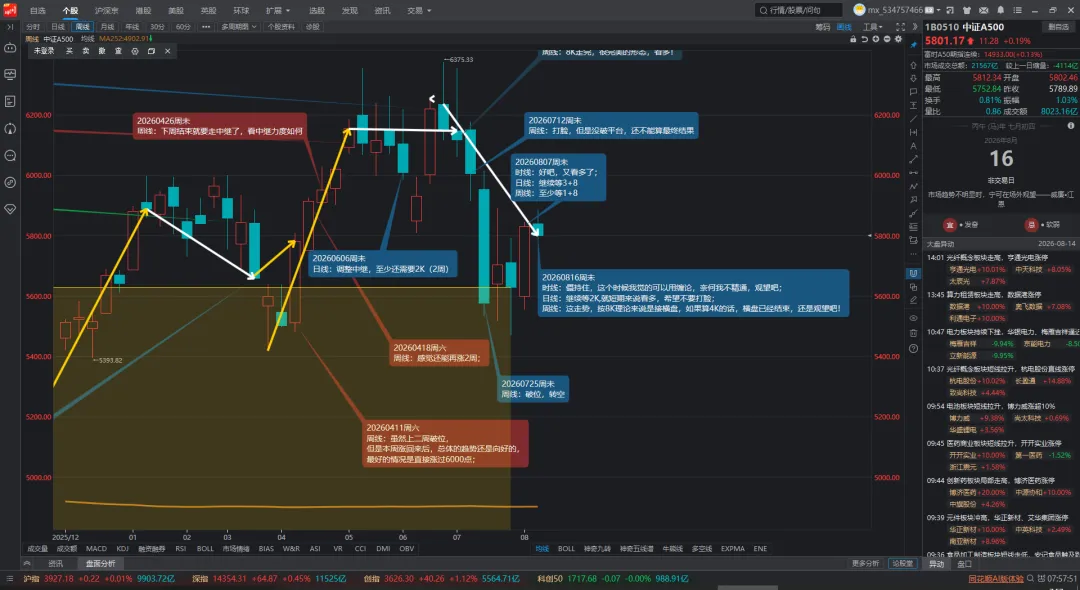
Task: Open the chart settings gear icon
Action: coord(898,39)
